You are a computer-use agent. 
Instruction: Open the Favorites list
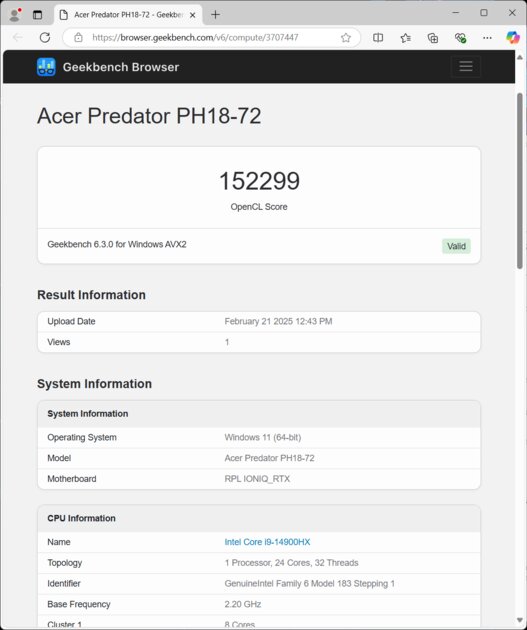coord(405,38)
